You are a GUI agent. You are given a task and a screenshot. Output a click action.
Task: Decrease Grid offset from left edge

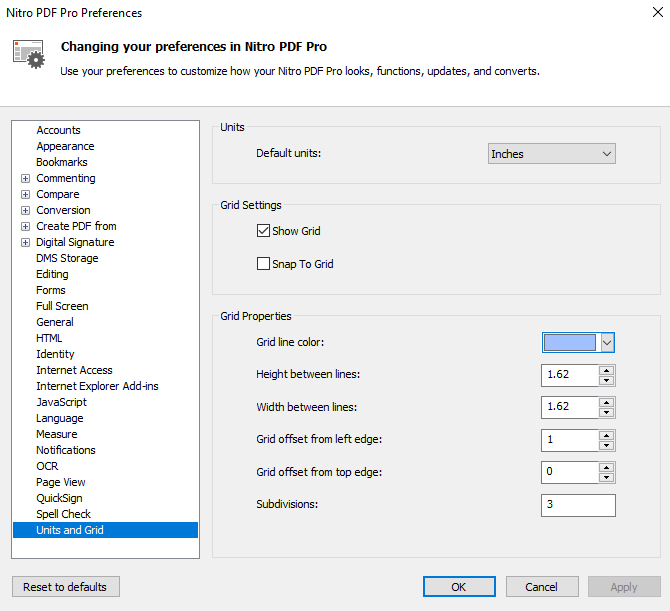click(x=606, y=446)
